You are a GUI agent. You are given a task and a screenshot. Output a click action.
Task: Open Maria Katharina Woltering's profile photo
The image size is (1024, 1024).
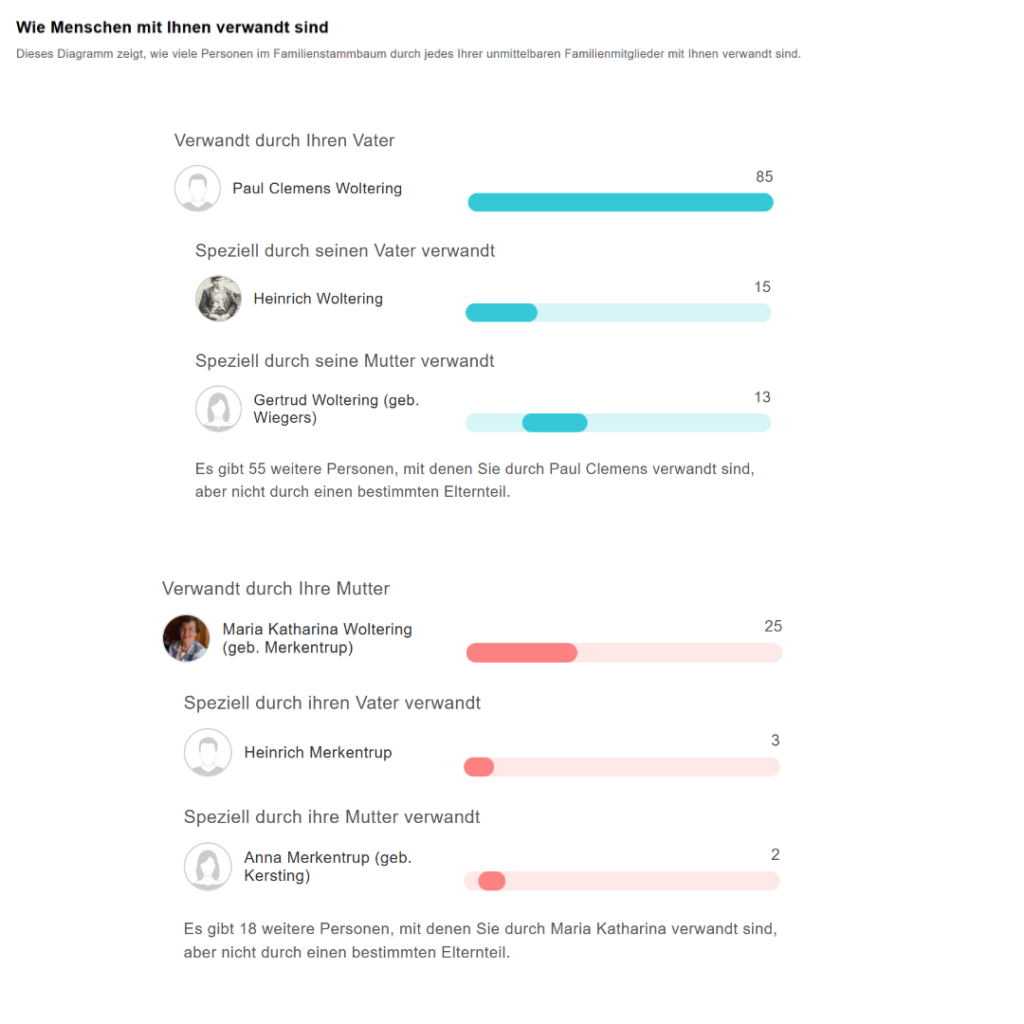point(186,638)
